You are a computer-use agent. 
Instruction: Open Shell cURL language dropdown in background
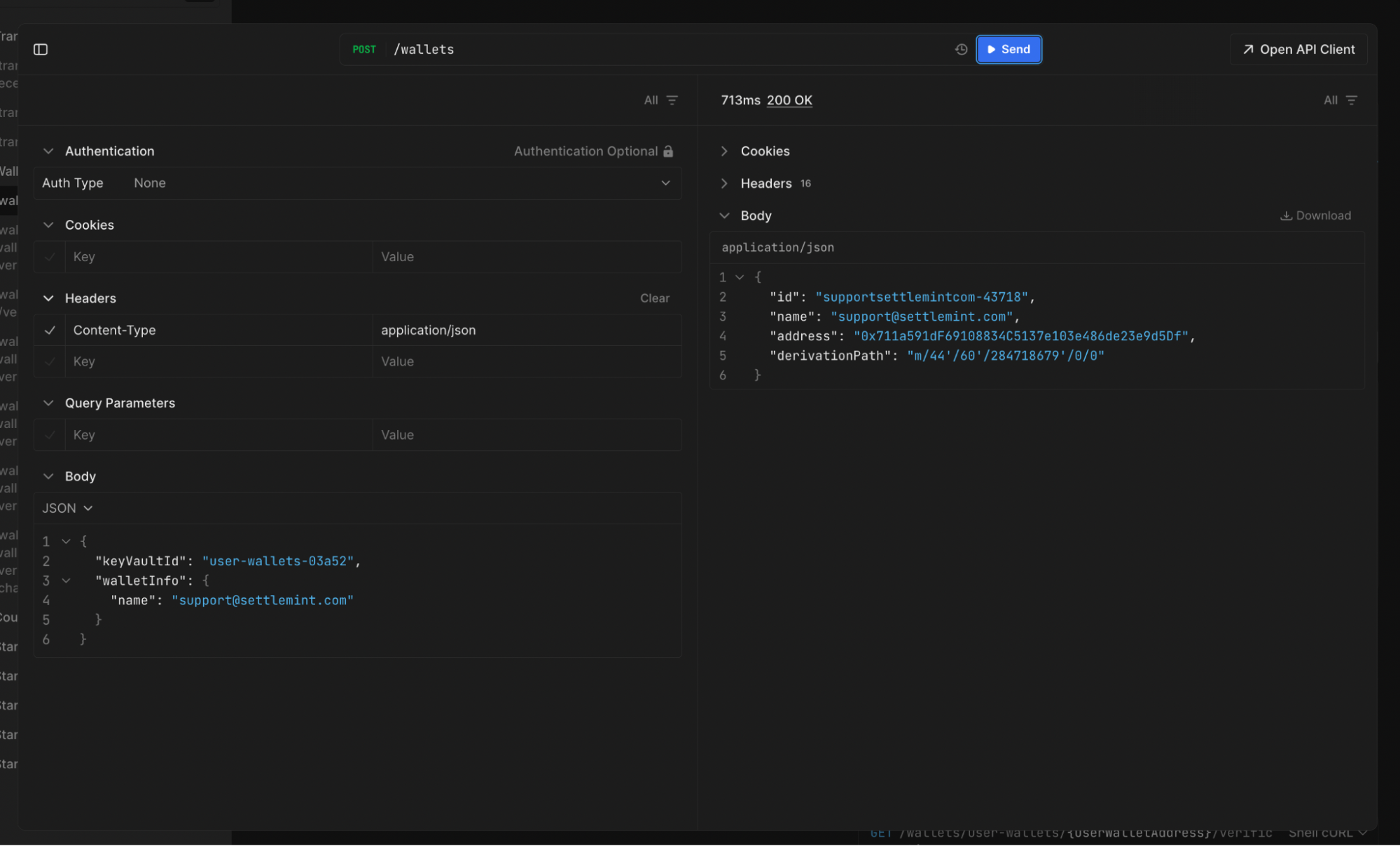pos(1327,833)
